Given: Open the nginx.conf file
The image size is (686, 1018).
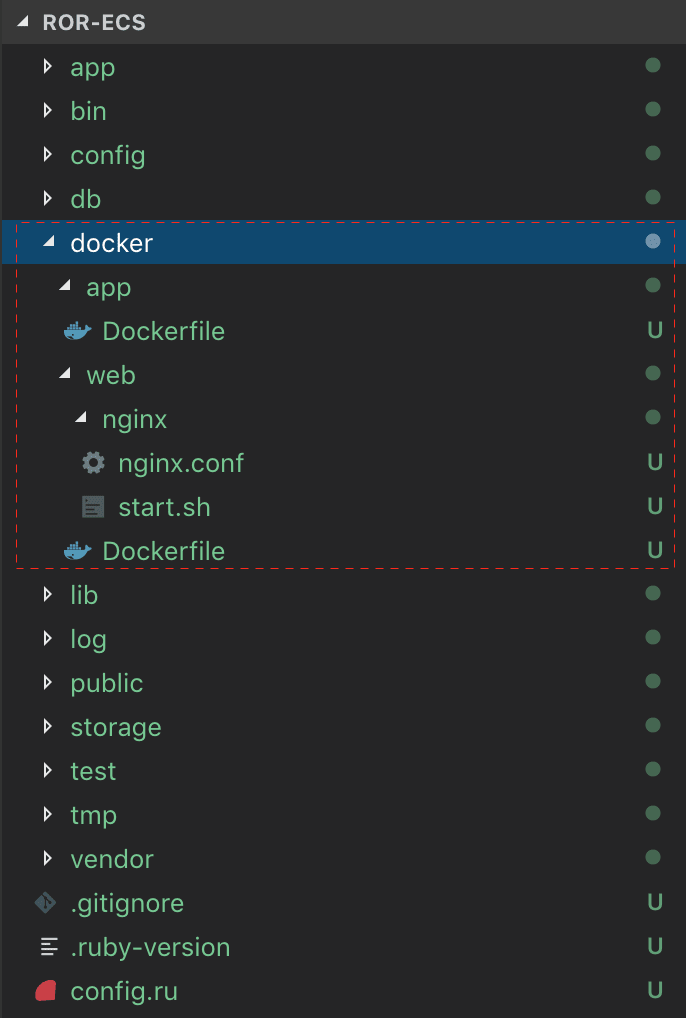Looking at the screenshot, I should coord(181,464).
